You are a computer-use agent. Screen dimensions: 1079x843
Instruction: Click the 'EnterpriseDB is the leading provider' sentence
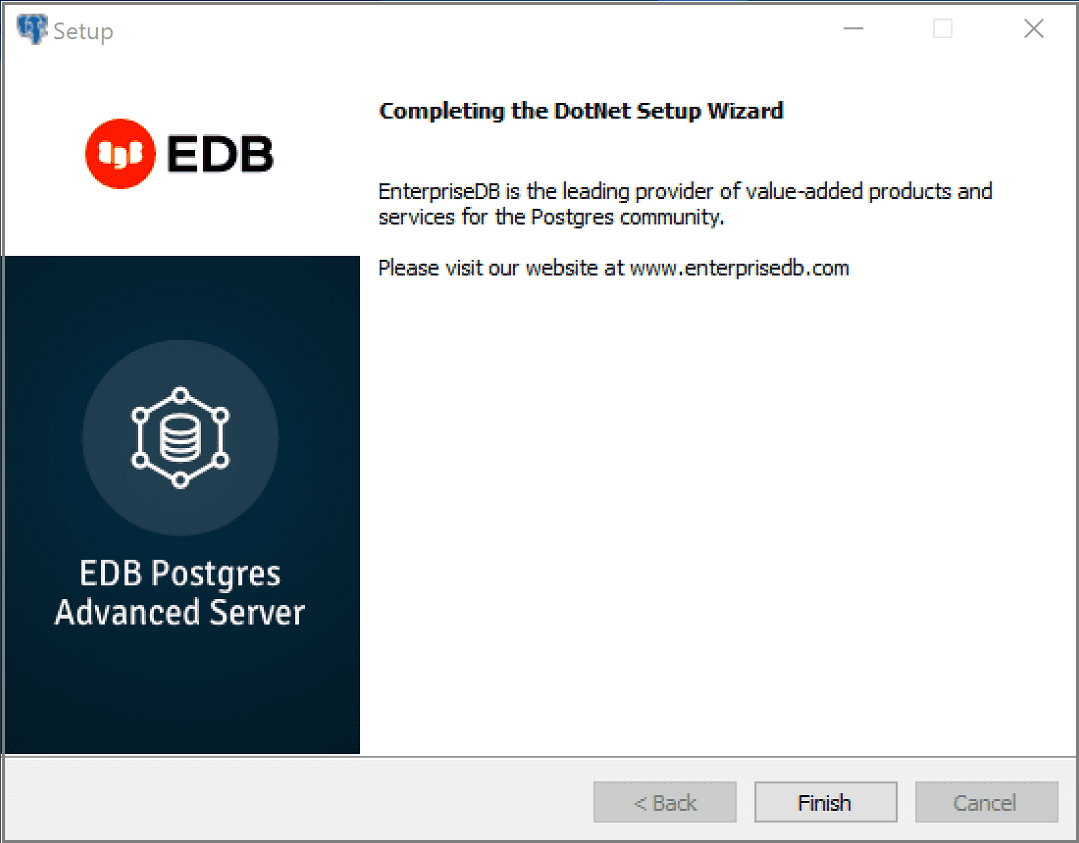coord(685,191)
